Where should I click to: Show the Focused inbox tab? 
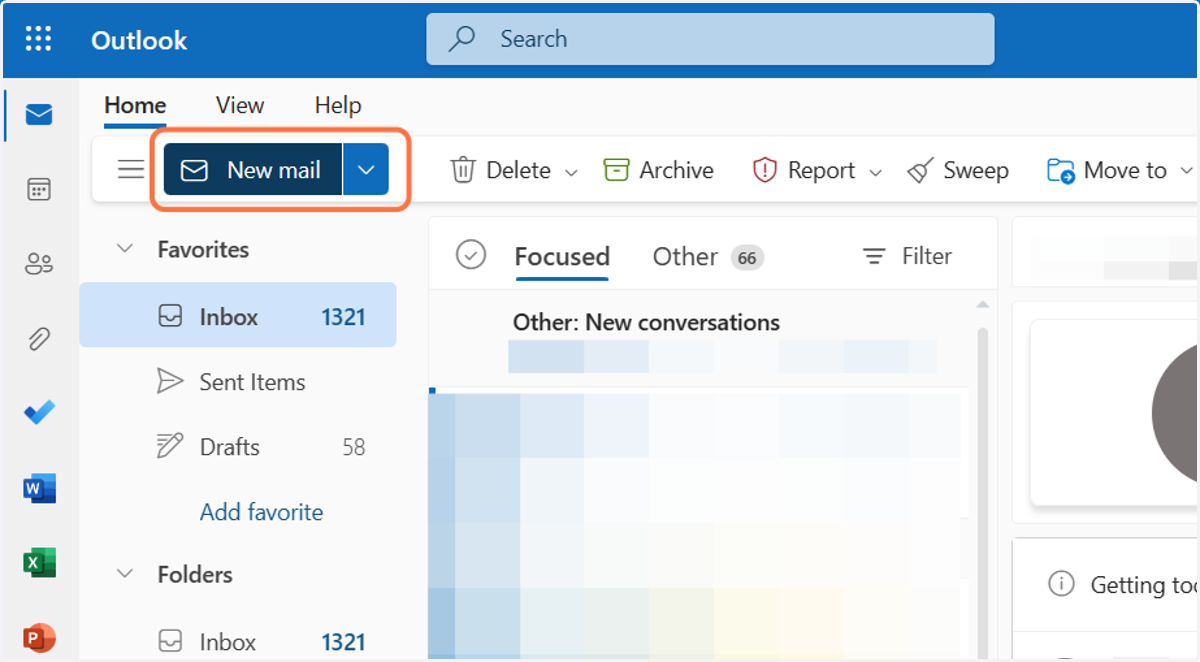pos(562,256)
